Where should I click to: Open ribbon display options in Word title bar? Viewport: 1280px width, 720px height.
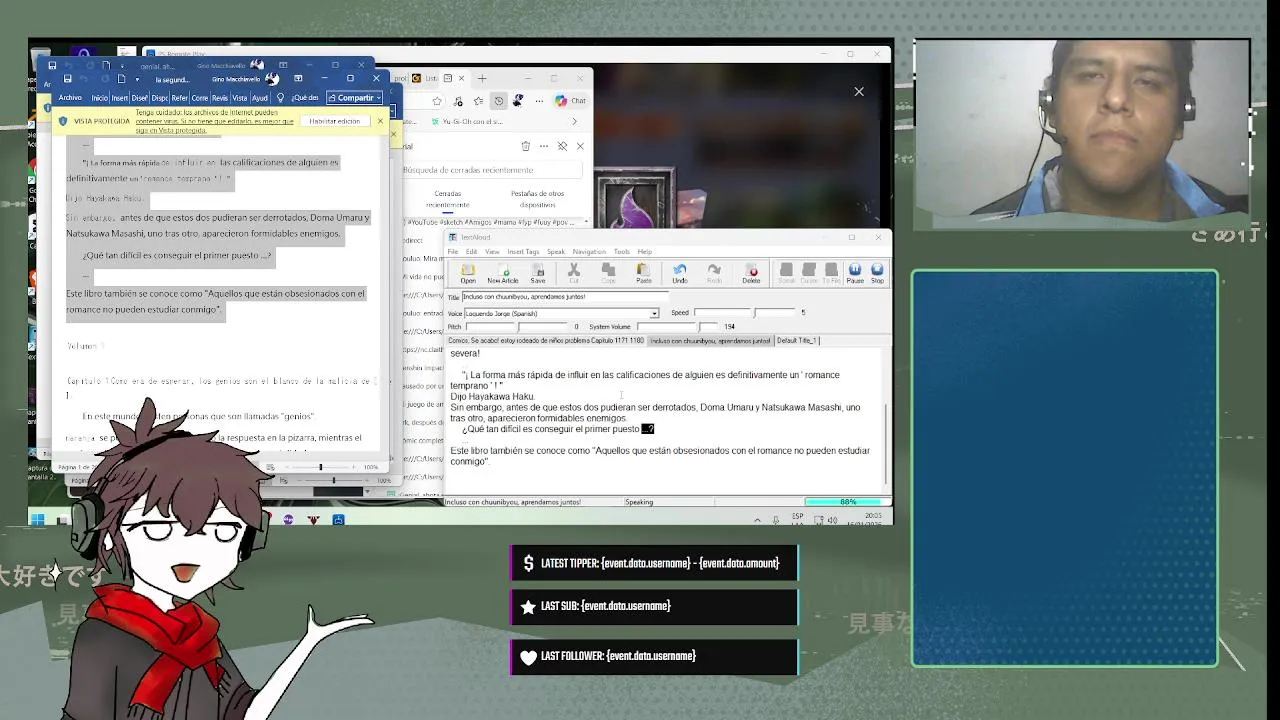(x=299, y=79)
